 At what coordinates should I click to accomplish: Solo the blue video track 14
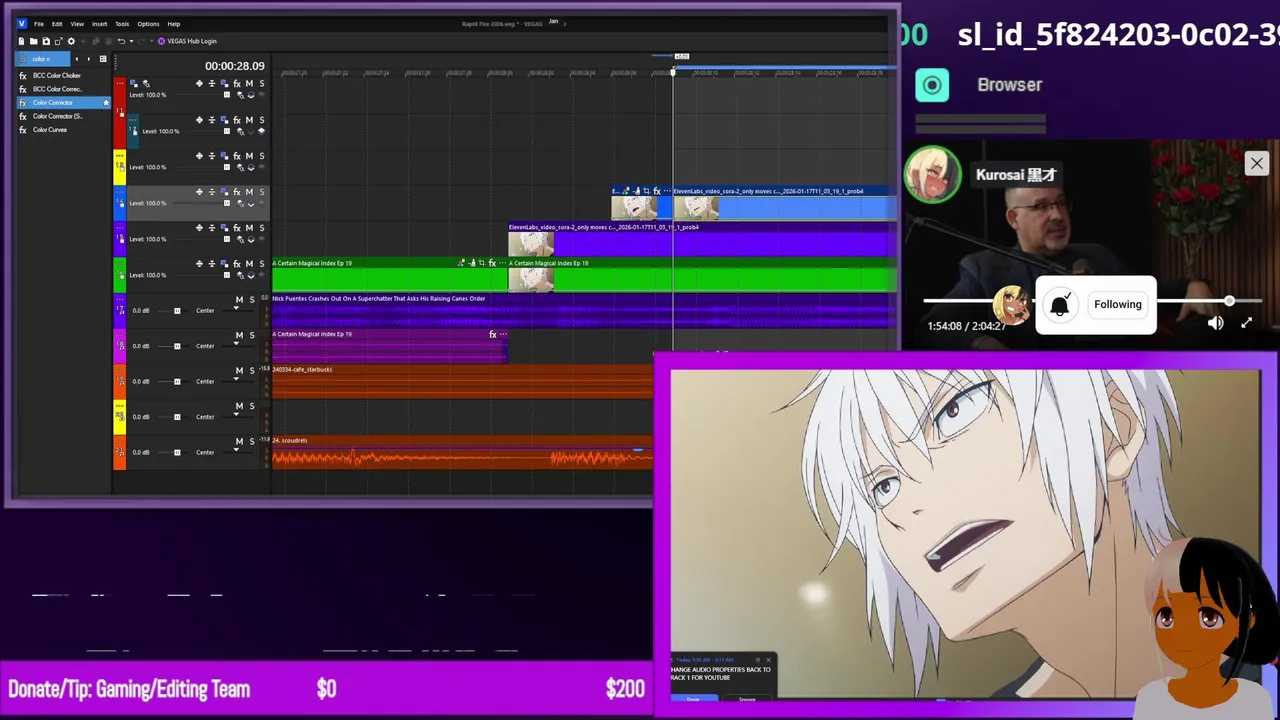[262, 192]
